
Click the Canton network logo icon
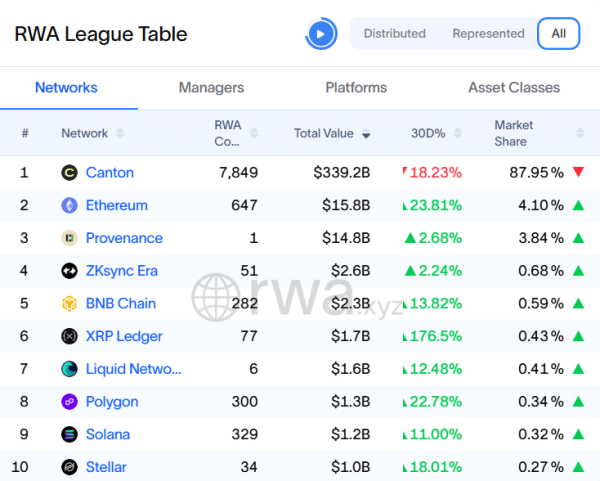(69, 173)
